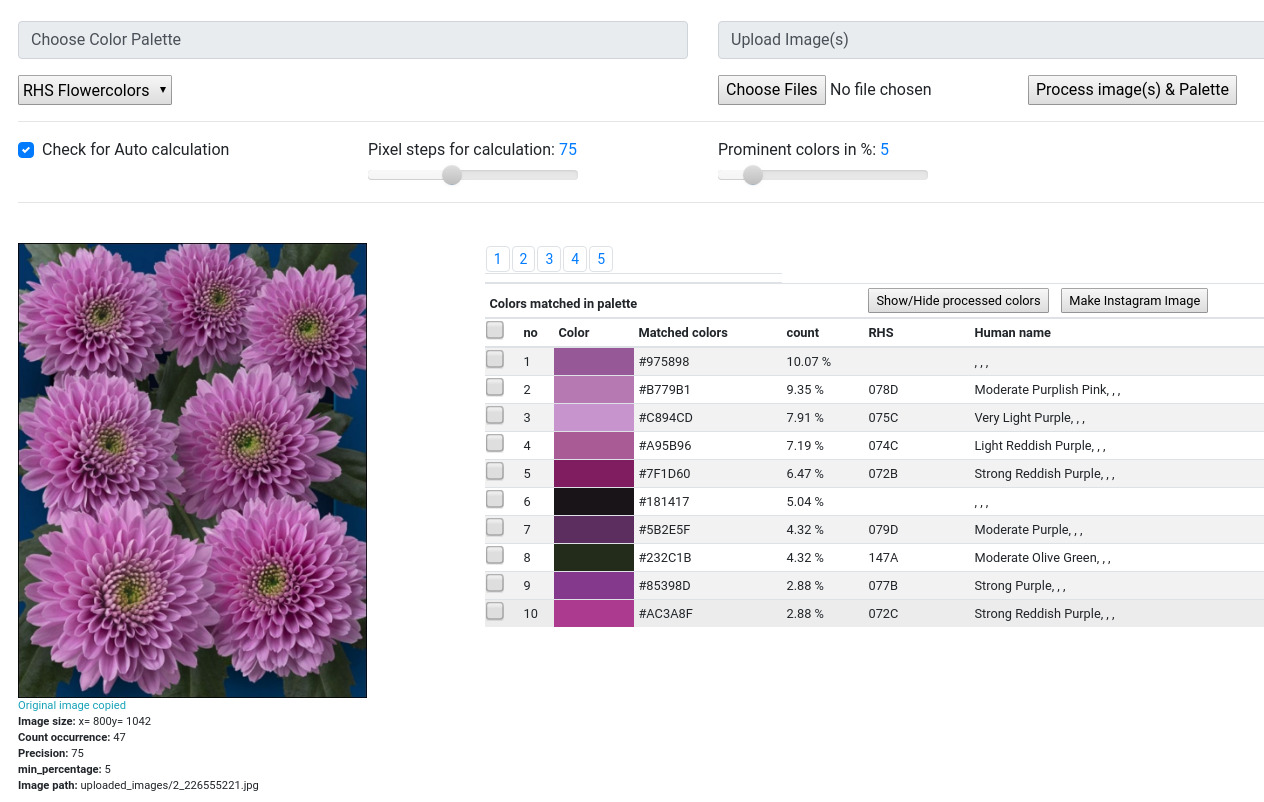
Task: Open the RHS Flowercolors palette dropdown
Action: point(95,90)
